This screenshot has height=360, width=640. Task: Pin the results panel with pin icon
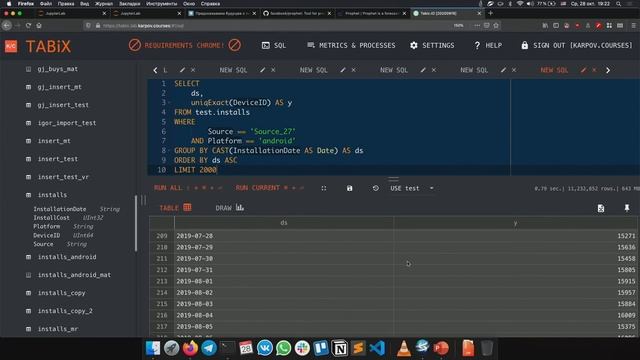[627, 208]
